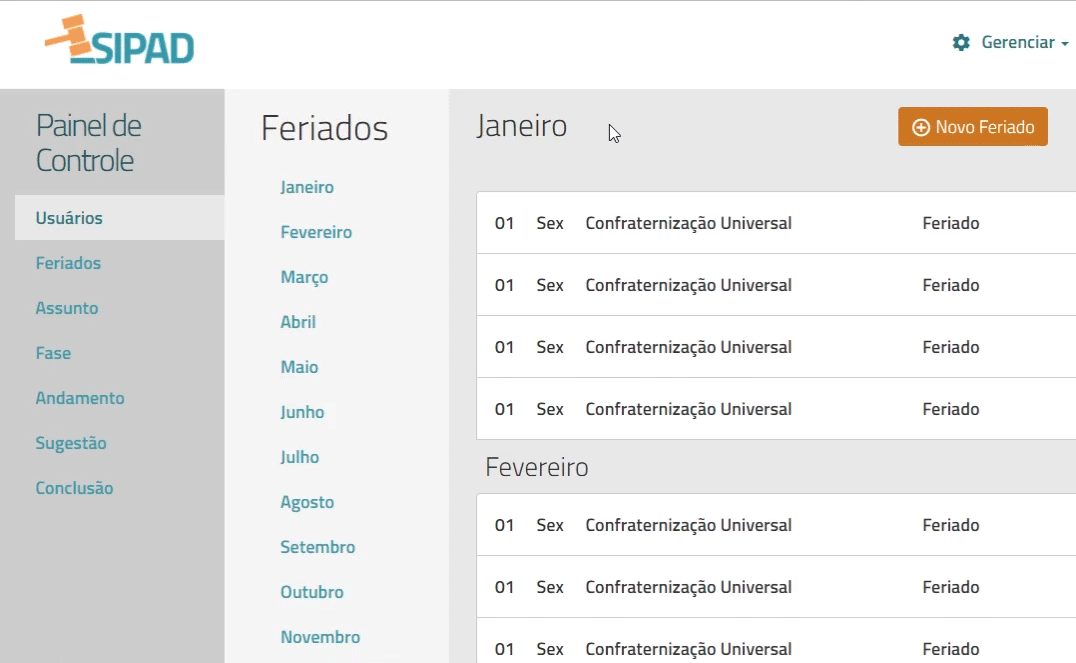Select Feriados in the left sidebar

coord(68,263)
